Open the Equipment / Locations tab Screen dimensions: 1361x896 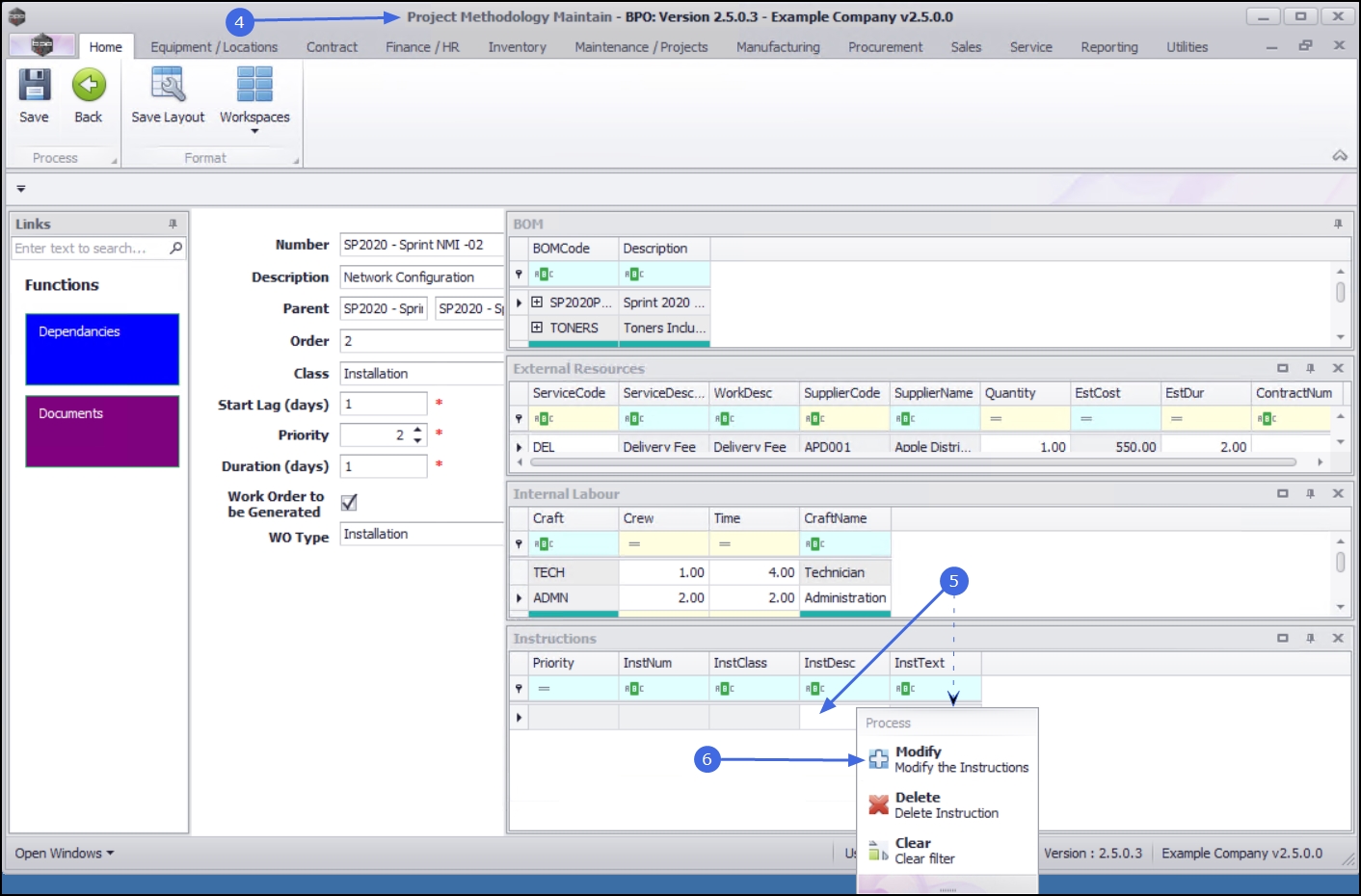point(214,46)
